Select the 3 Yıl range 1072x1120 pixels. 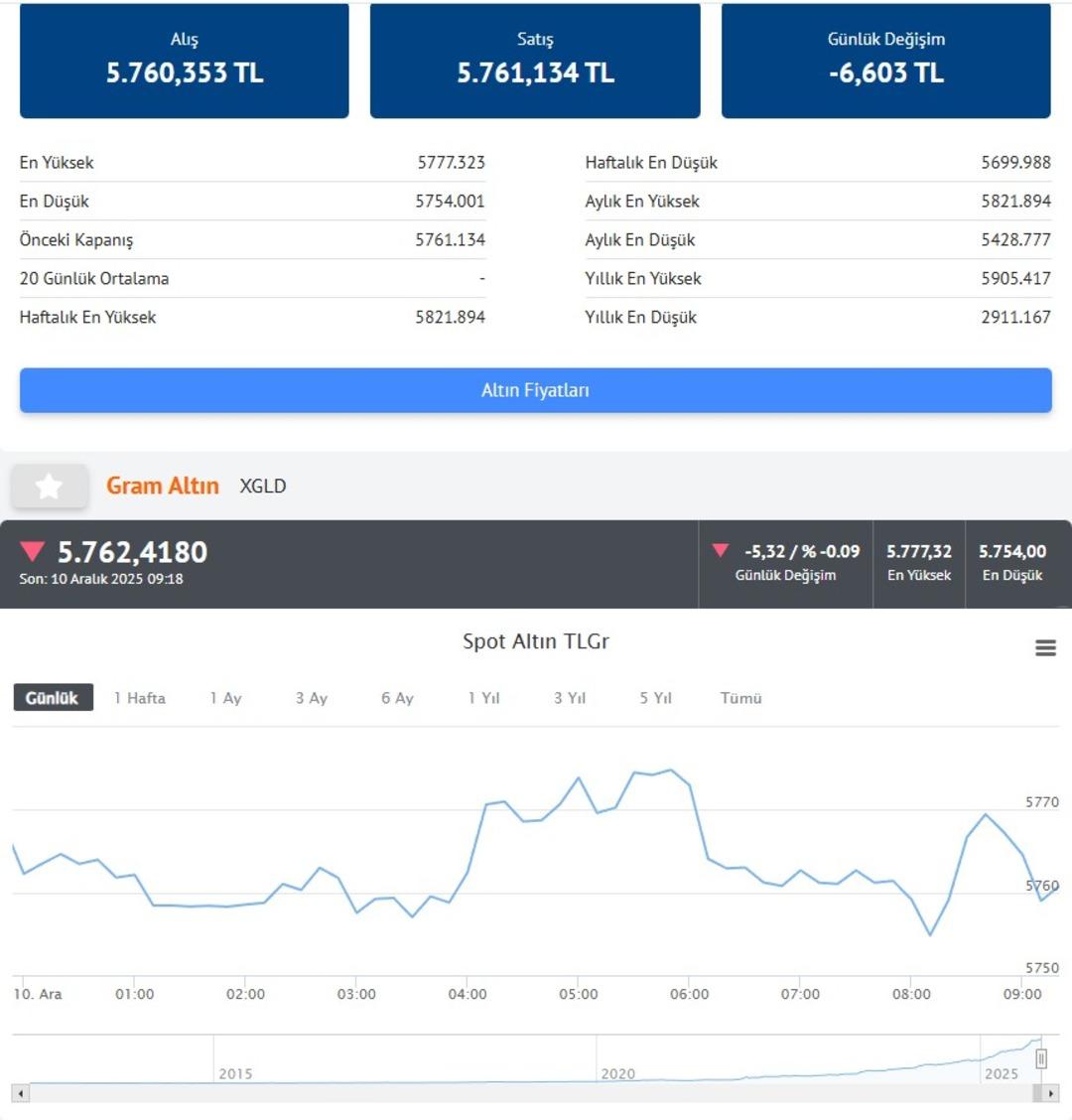click(570, 698)
